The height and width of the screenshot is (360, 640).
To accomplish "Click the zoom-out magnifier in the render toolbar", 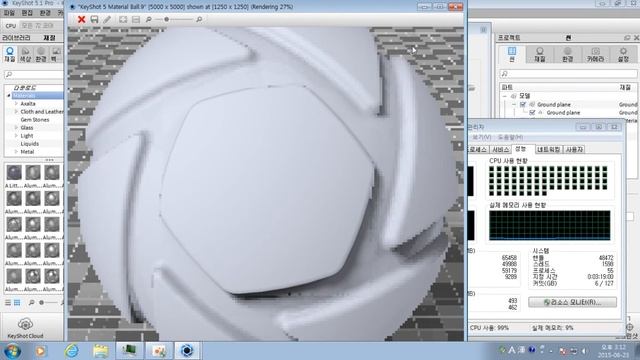I will pos(149,19).
